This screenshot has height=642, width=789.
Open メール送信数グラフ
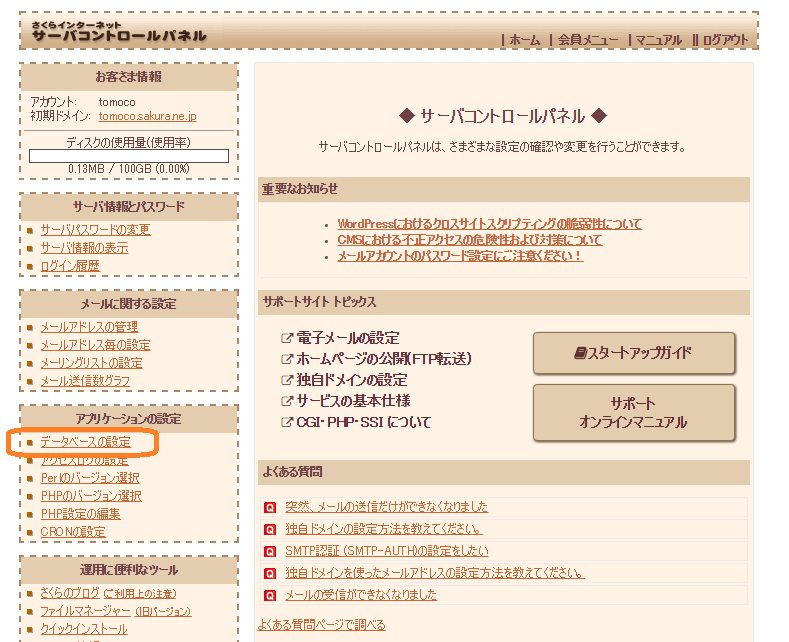tap(85, 381)
